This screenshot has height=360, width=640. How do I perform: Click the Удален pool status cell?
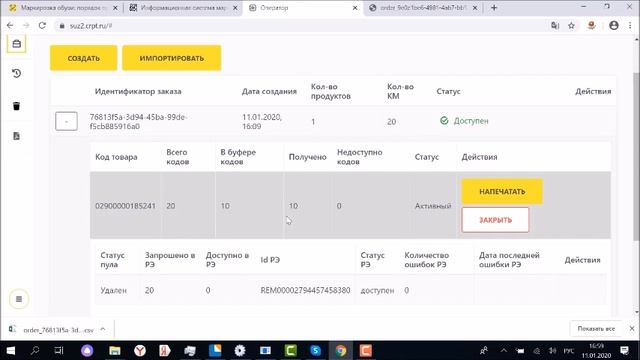point(113,290)
